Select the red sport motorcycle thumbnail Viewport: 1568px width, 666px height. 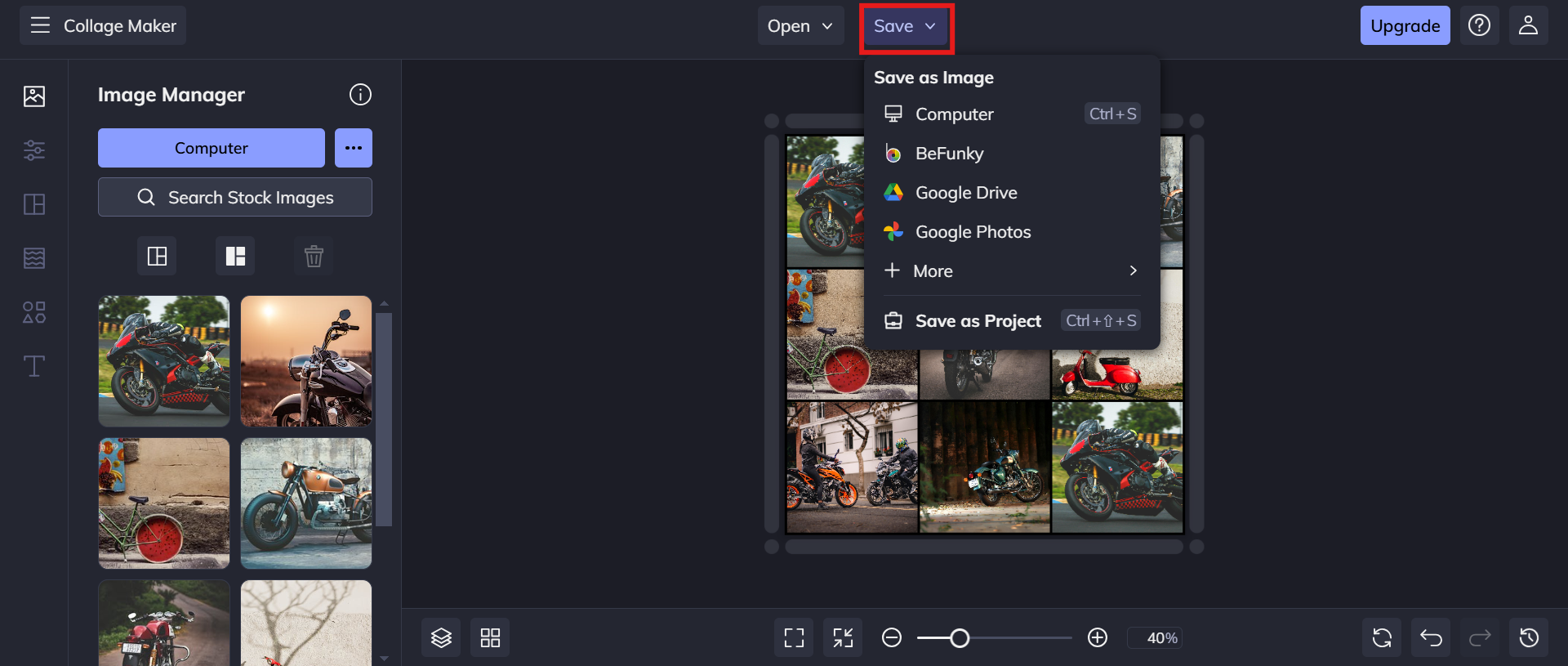tap(164, 361)
